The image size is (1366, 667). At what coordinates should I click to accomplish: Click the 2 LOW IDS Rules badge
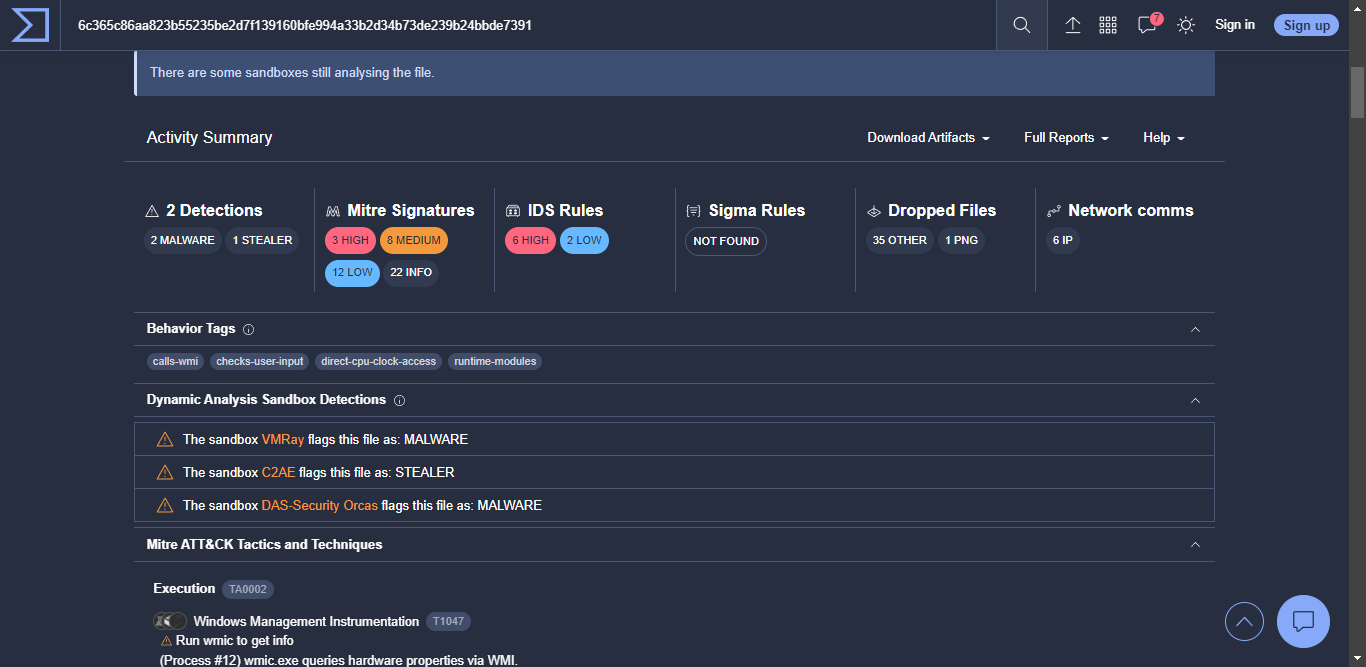coord(584,241)
